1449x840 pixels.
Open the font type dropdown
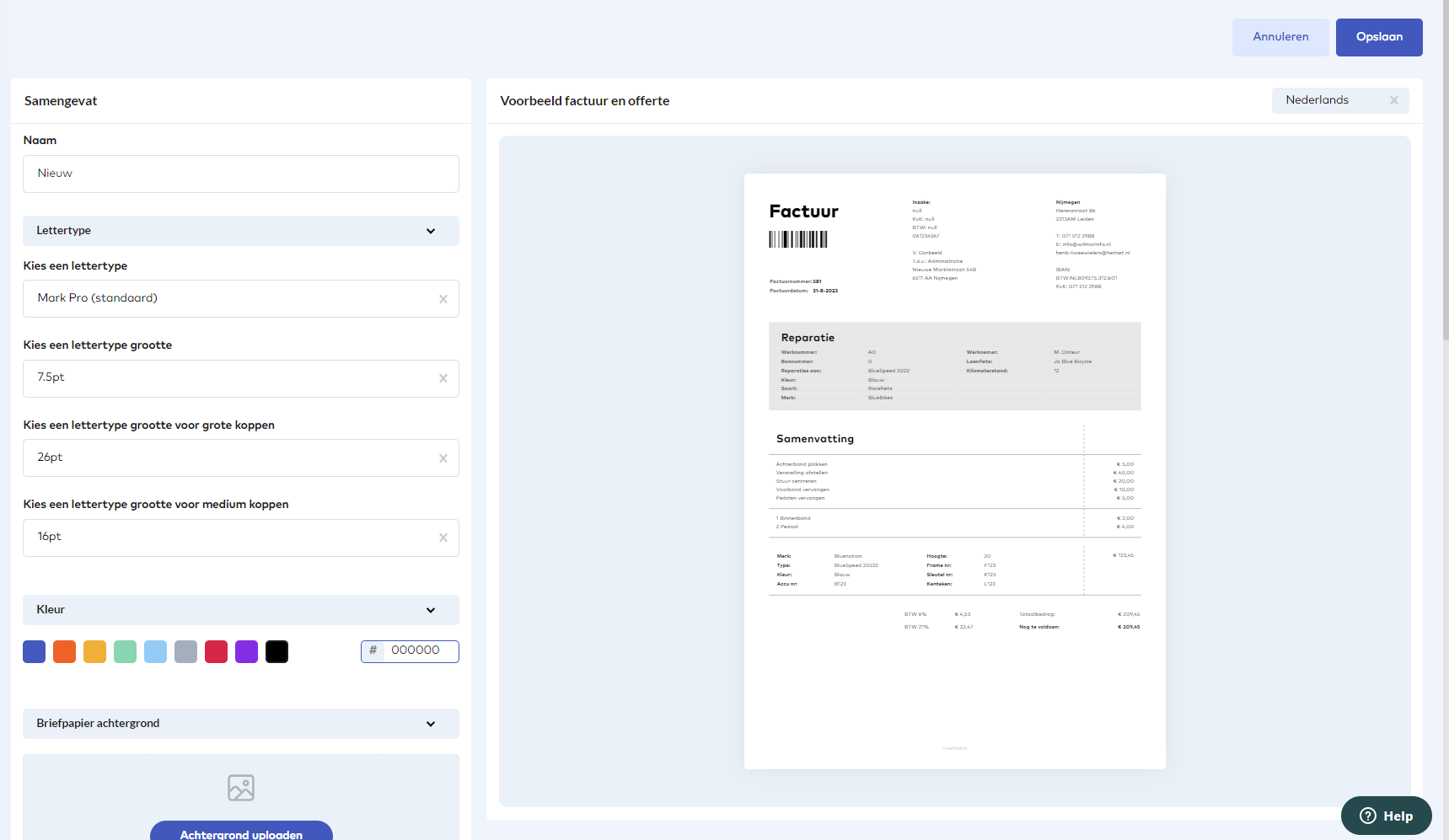point(228,299)
